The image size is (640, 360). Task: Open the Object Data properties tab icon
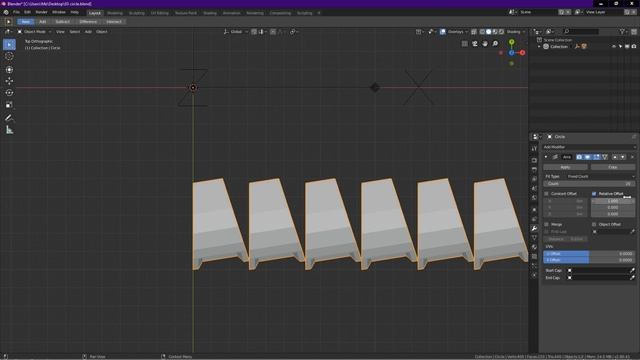point(534,238)
